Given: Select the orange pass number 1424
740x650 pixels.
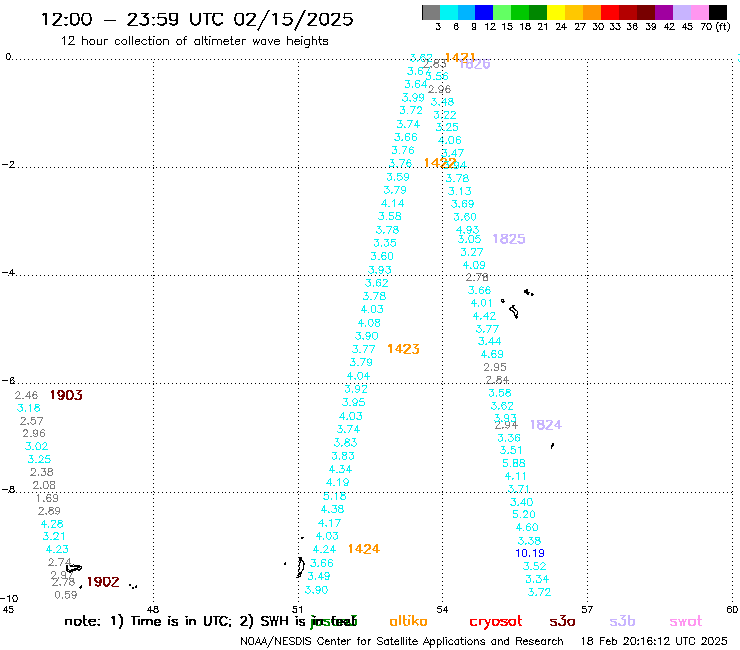Looking at the screenshot, I should click(363, 549).
